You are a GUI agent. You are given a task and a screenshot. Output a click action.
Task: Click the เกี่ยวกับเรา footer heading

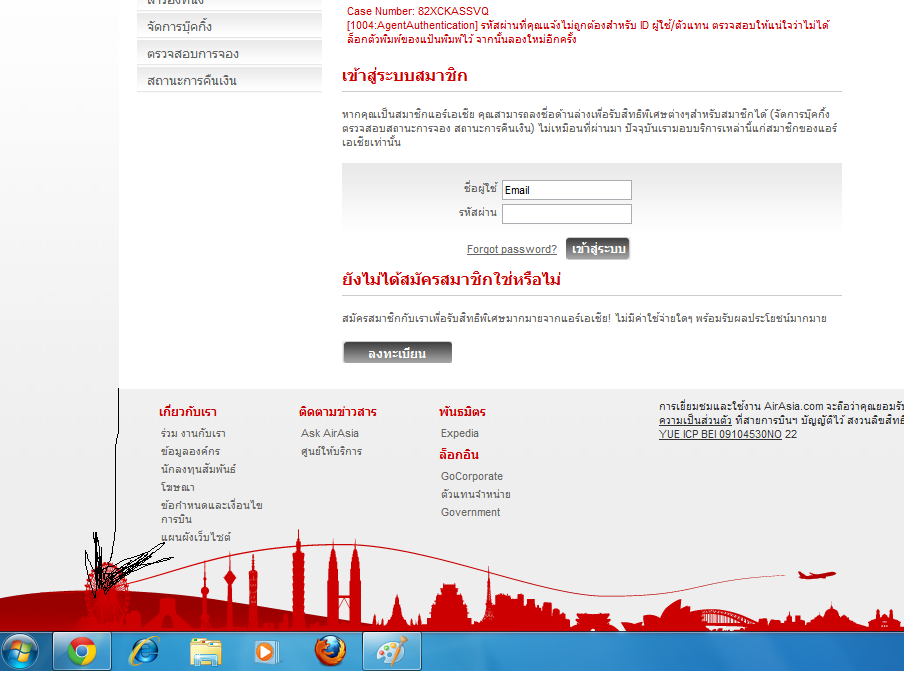[188, 412]
